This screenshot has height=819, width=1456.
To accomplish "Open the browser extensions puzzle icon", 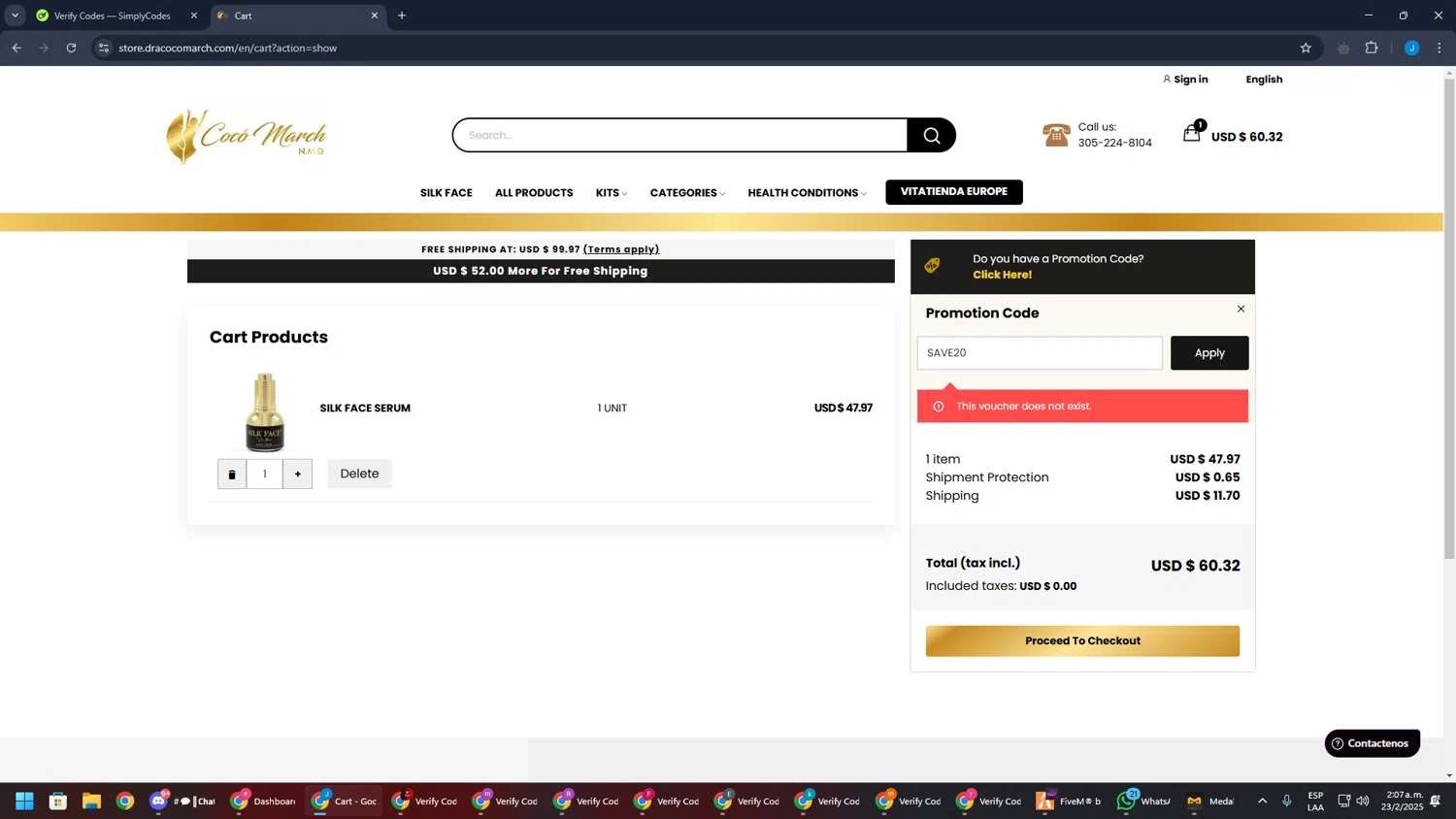I will point(1372,48).
